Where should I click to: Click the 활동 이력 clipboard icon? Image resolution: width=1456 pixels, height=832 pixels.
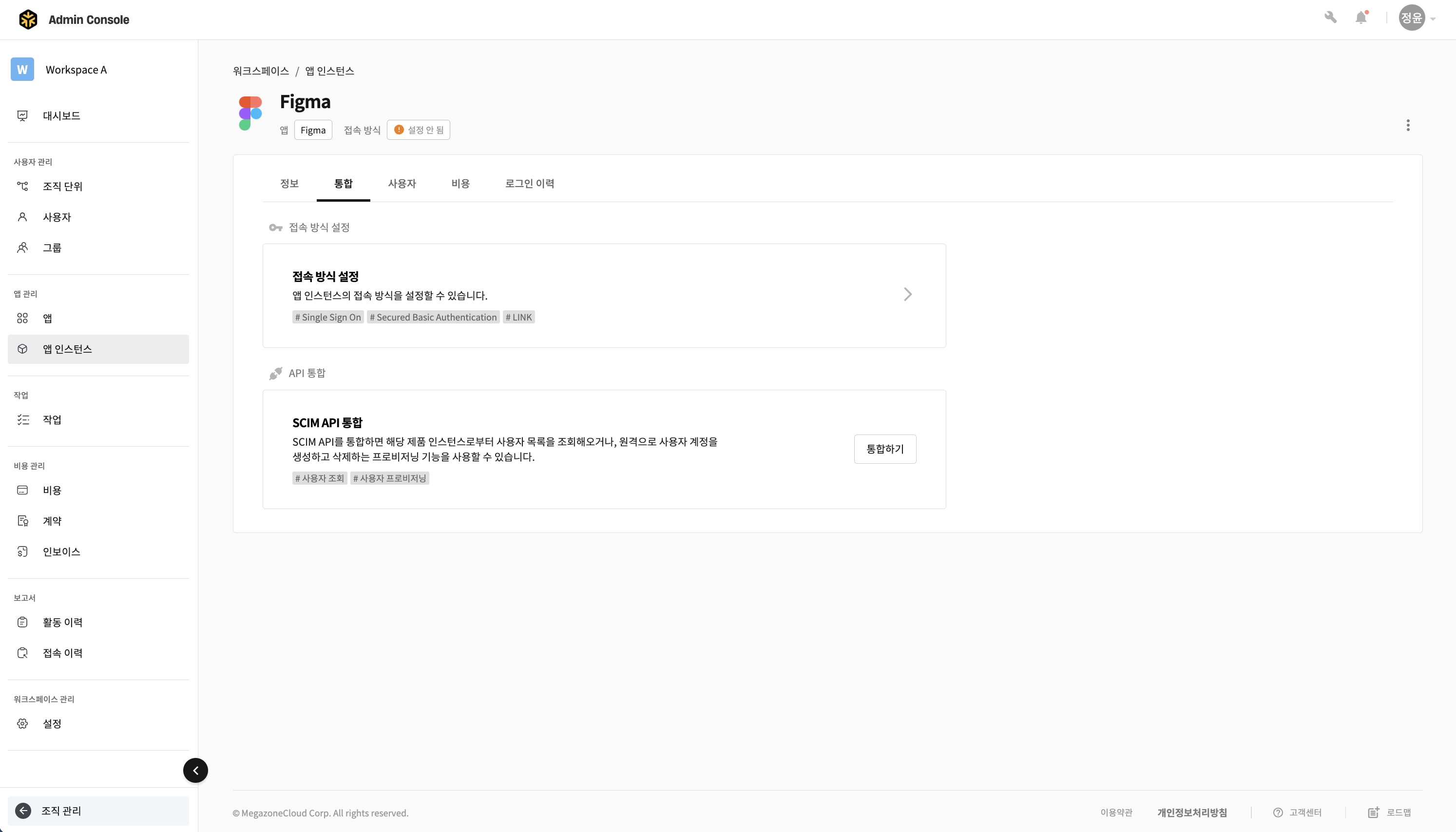coord(22,622)
